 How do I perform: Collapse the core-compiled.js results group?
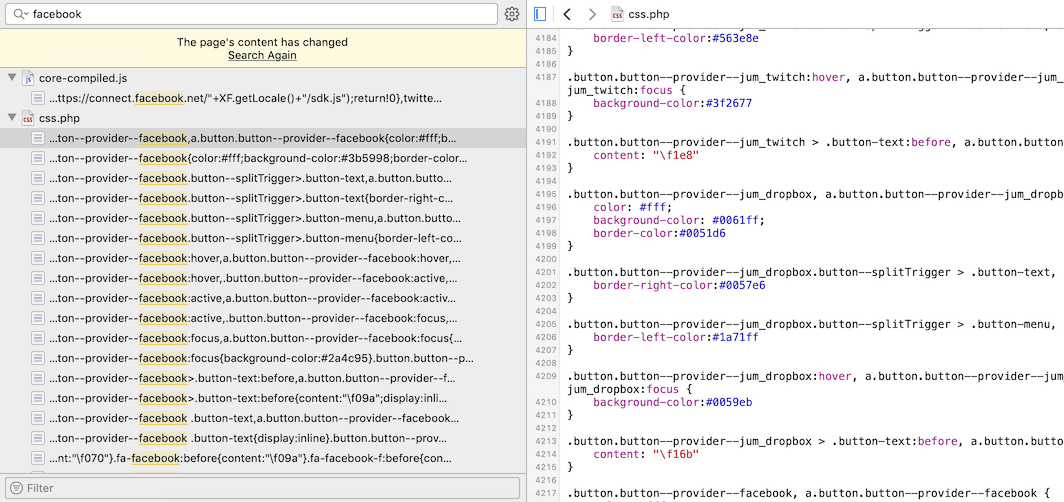click(11, 78)
